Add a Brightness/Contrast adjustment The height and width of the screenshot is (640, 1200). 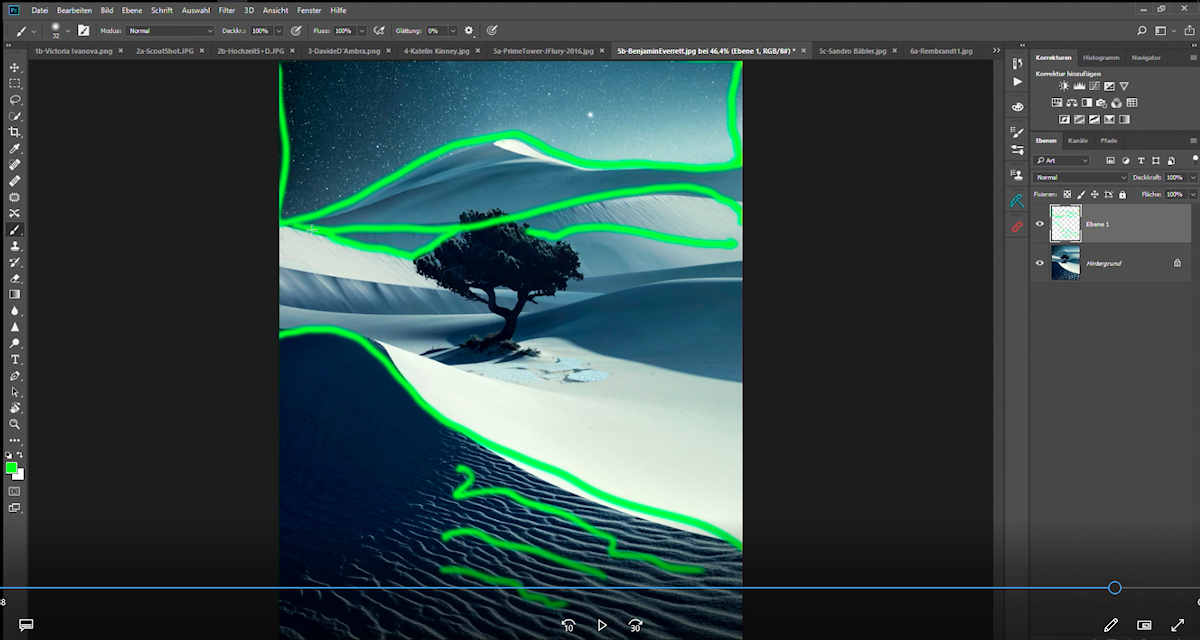tap(1063, 86)
